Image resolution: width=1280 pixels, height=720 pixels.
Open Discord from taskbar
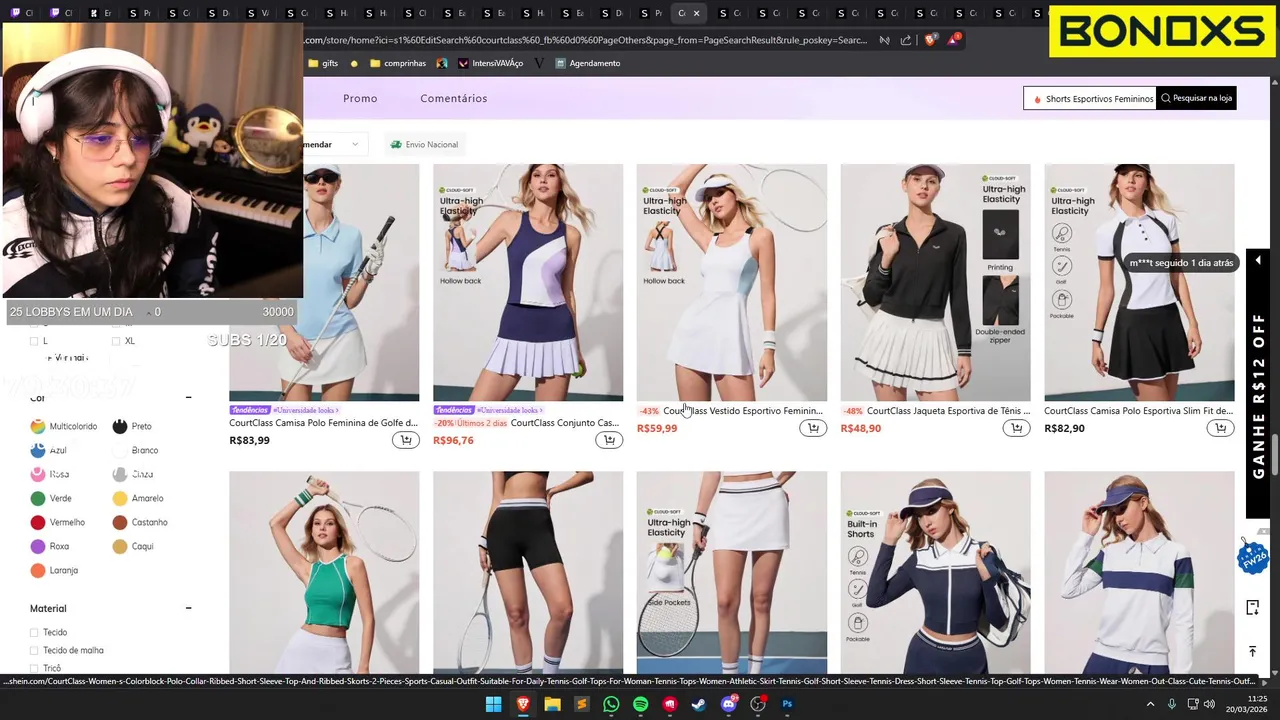coord(729,704)
